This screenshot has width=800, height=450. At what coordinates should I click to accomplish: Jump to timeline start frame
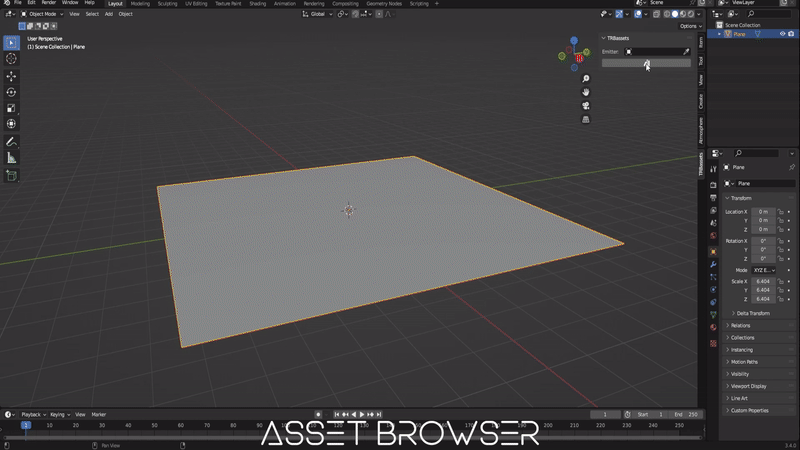[337, 414]
